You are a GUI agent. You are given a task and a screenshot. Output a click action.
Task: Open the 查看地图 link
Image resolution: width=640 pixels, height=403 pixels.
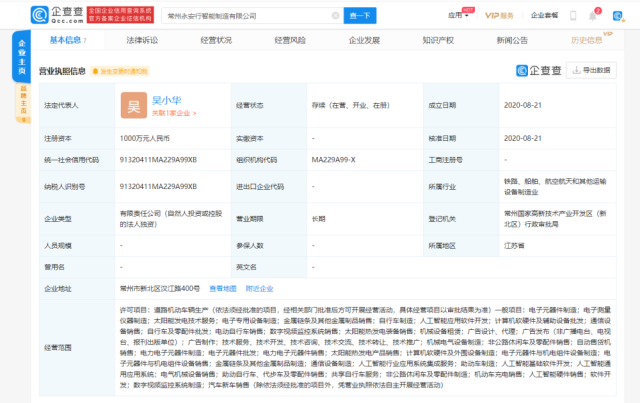tap(223, 289)
